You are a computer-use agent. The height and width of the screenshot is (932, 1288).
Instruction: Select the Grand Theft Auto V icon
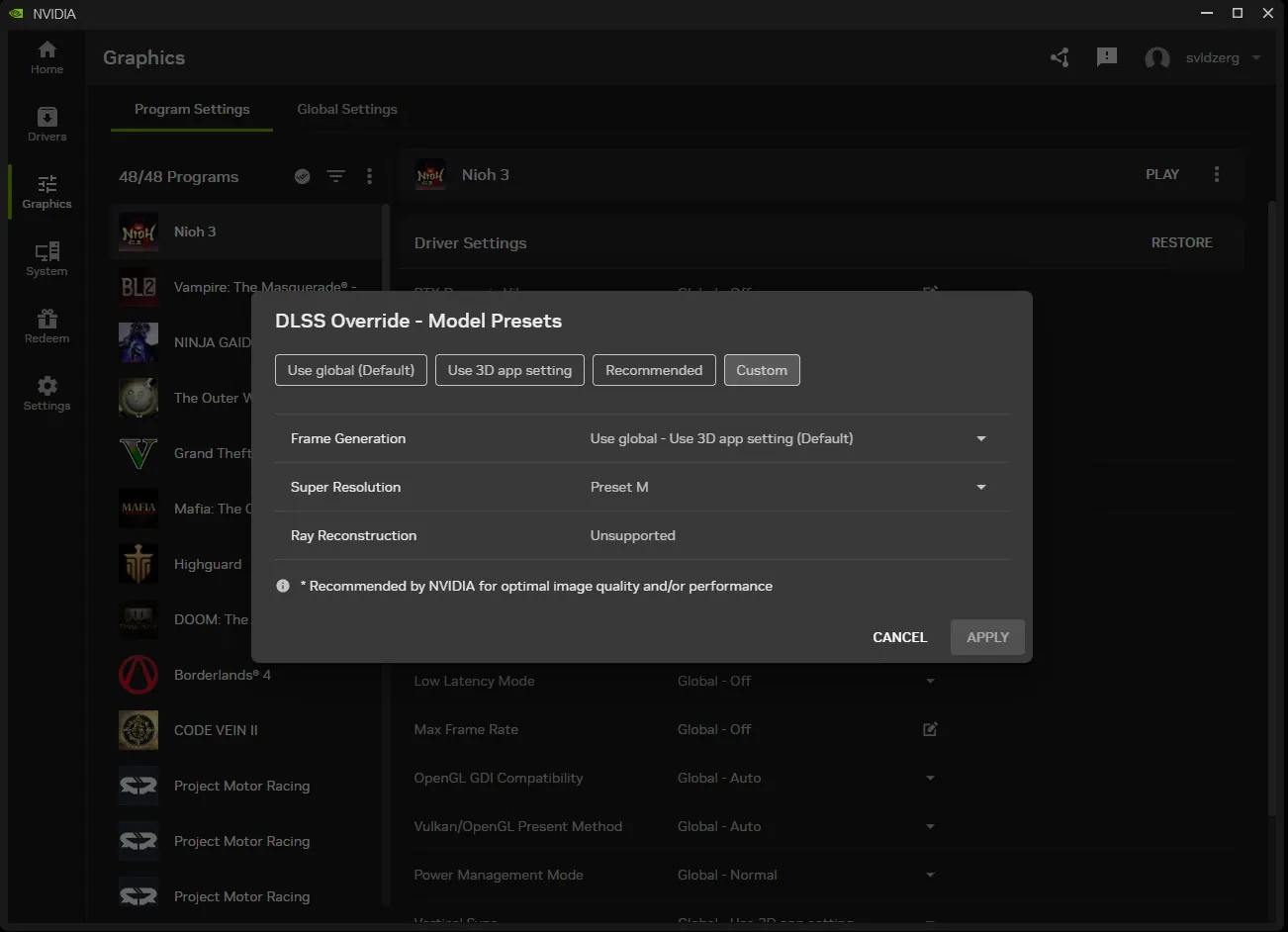click(x=138, y=453)
